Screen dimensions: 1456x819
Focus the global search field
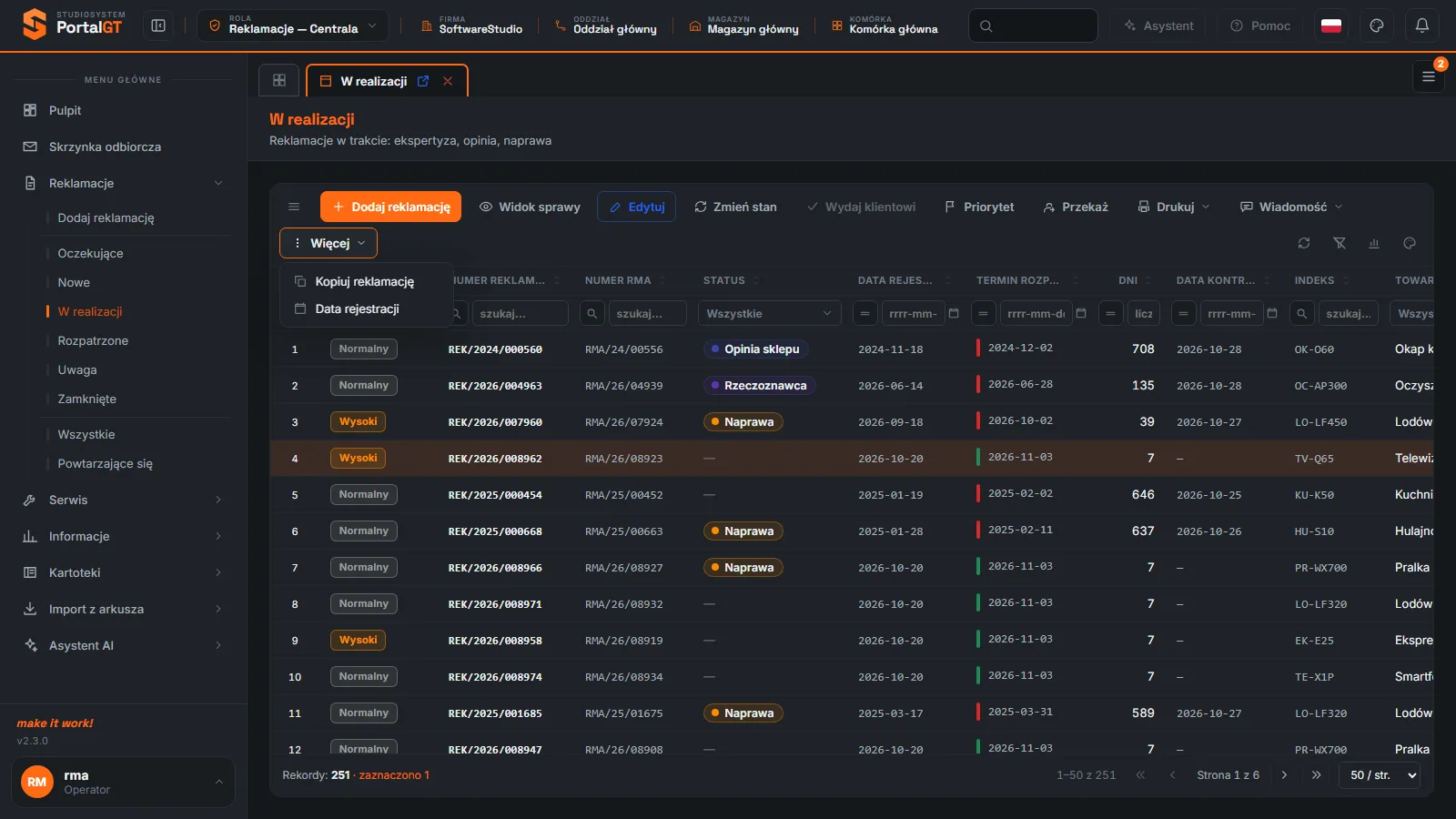click(x=1034, y=25)
